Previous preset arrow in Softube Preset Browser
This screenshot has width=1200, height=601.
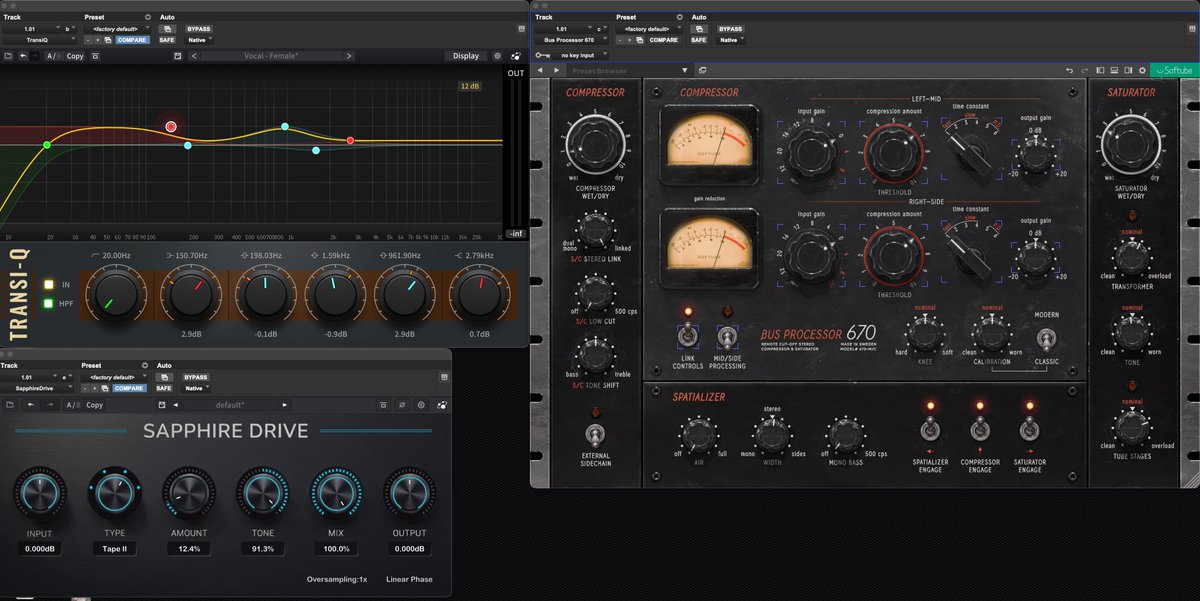[x=540, y=71]
